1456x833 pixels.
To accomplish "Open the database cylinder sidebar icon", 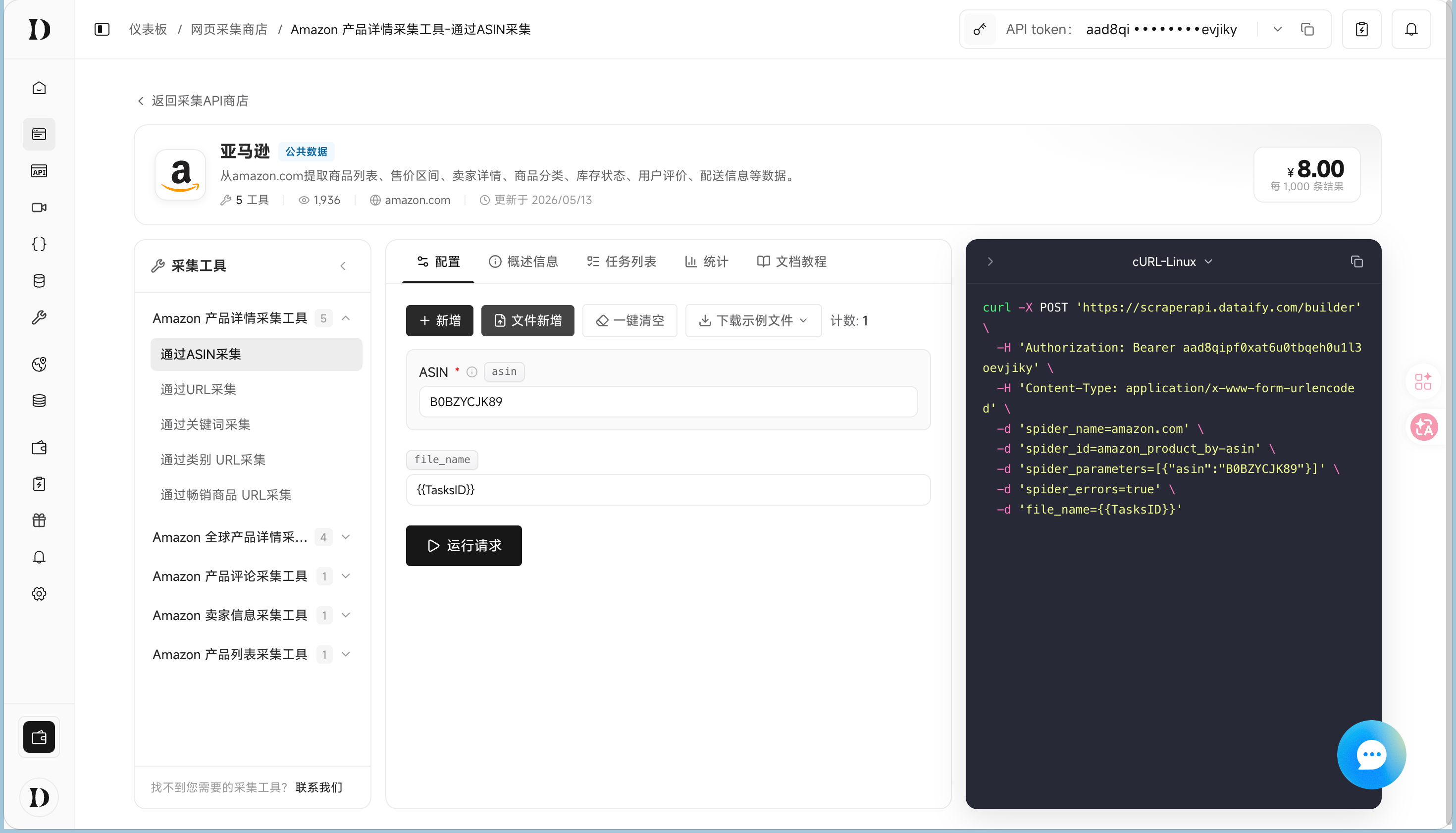I will pyautogui.click(x=39, y=281).
